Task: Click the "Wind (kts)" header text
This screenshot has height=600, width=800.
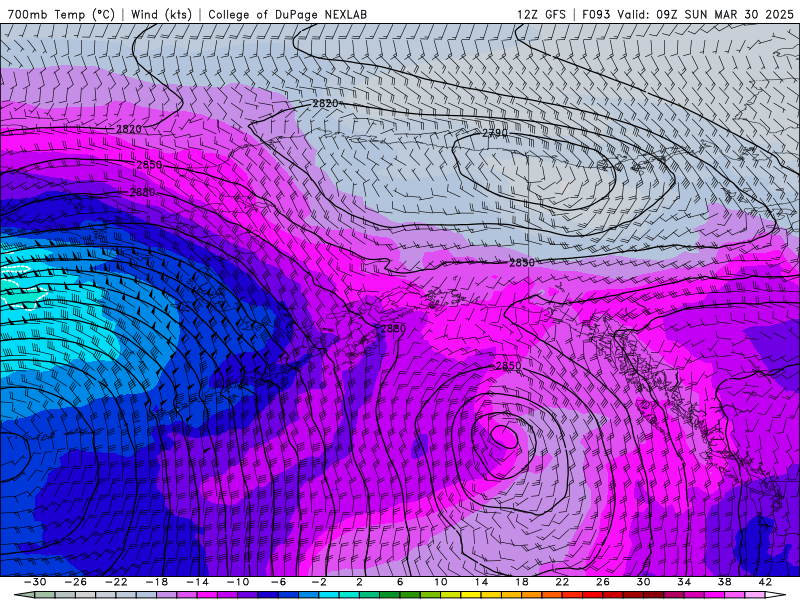Action: pos(161,15)
